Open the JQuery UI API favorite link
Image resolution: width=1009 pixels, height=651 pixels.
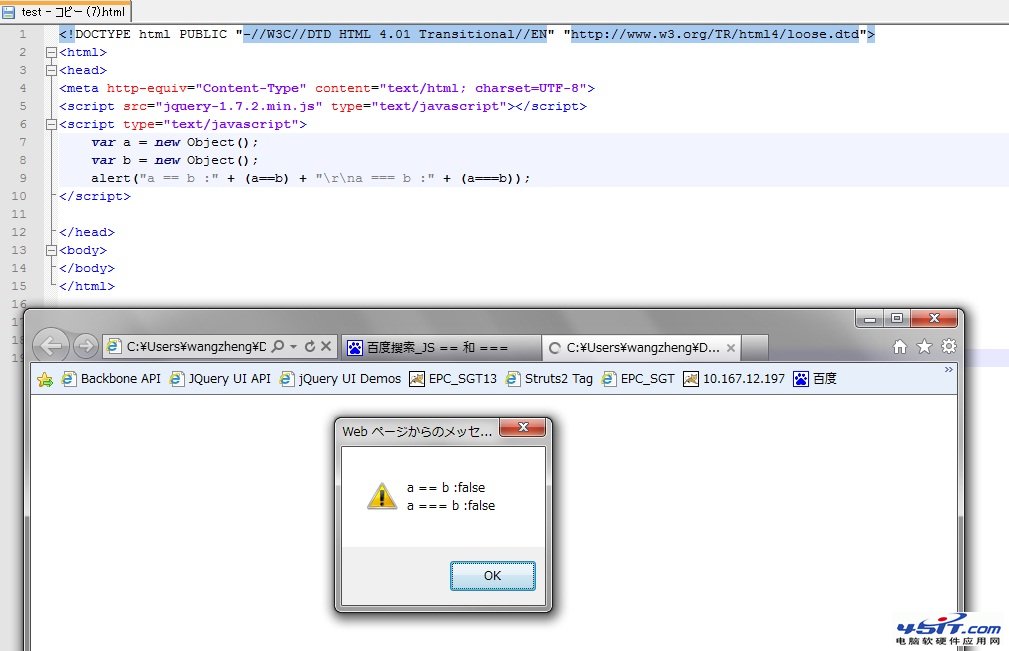220,379
